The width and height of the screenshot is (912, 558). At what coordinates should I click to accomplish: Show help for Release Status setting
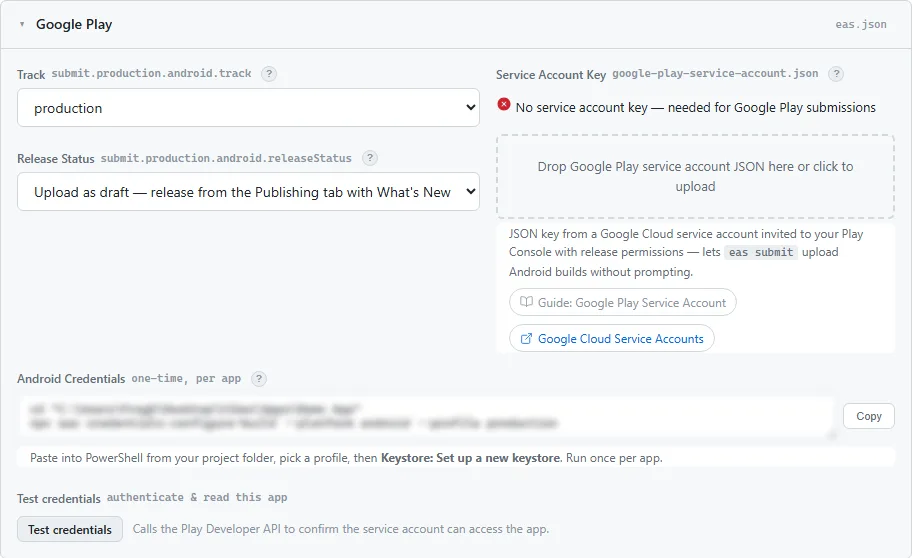click(369, 158)
